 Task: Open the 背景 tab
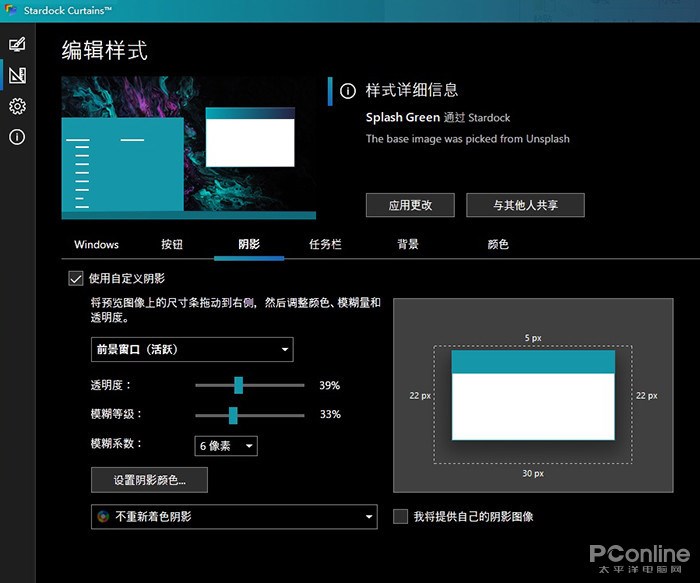coord(408,244)
